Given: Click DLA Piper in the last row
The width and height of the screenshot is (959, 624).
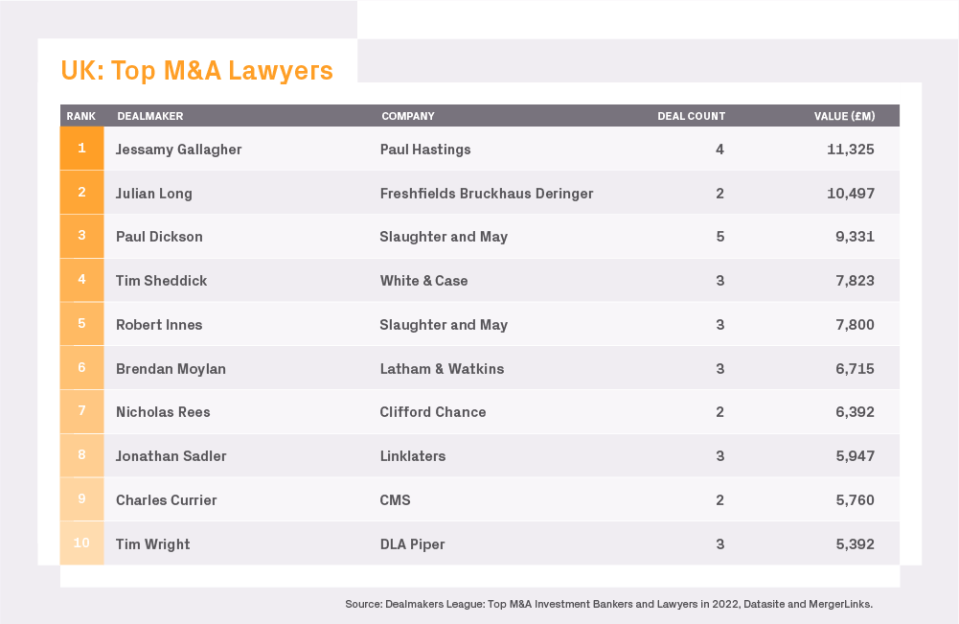Looking at the screenshot, I should pos(412,544).
